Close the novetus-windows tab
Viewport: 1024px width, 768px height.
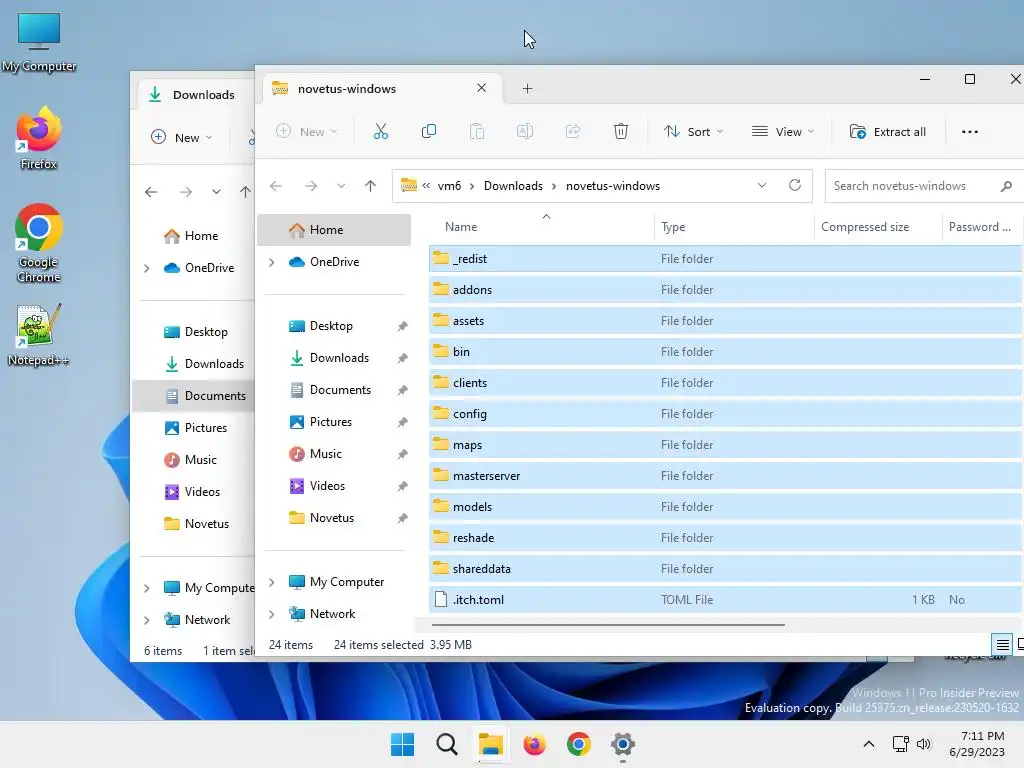[x=481, y=88]
